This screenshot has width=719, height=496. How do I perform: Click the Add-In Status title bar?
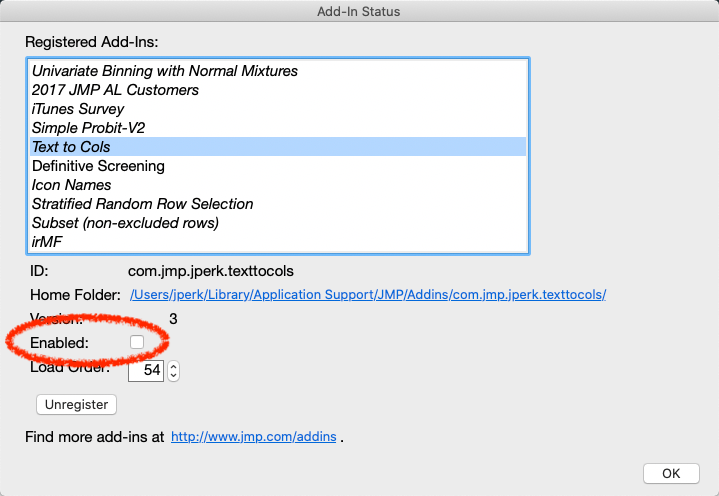pyautogui.click(x=359, y=11)
